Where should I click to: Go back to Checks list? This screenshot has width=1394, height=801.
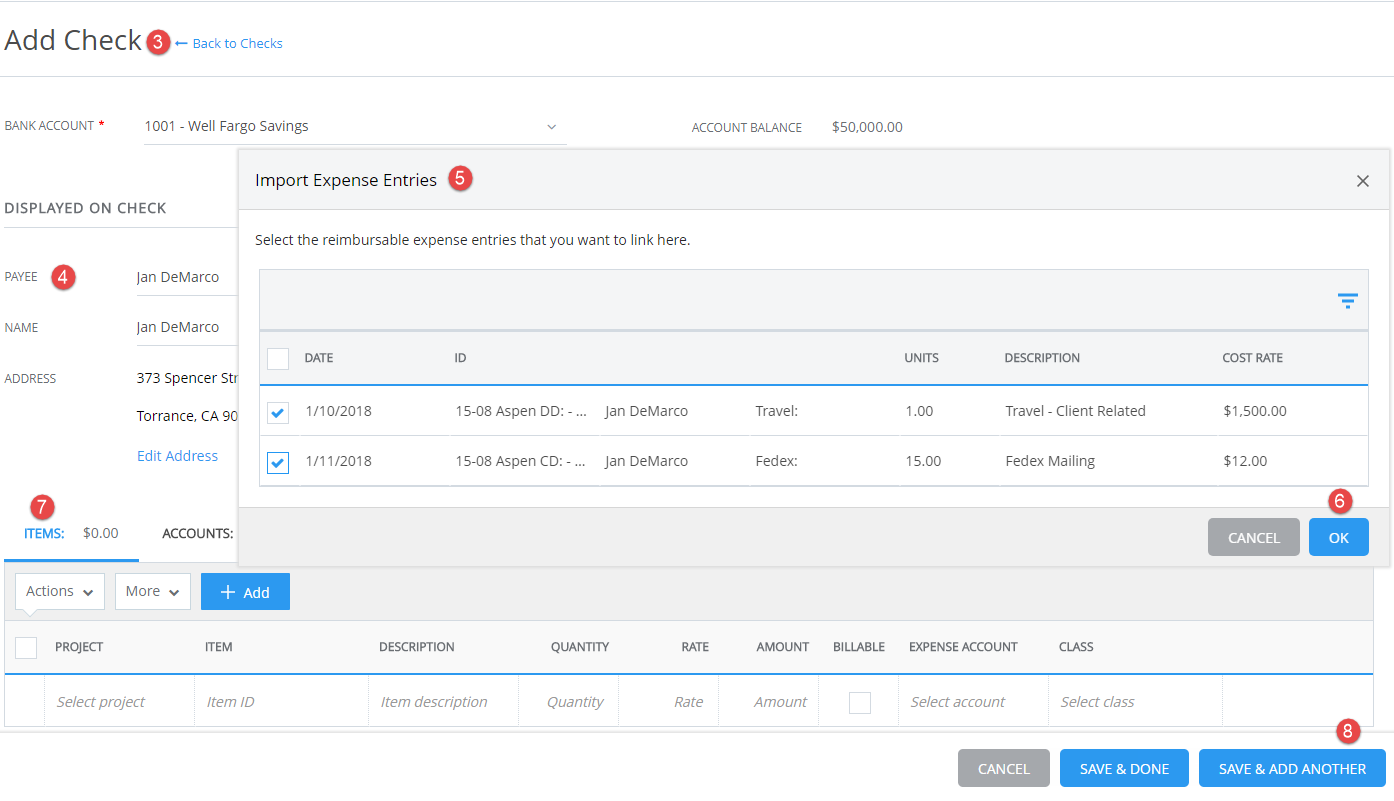pos(229,43)
